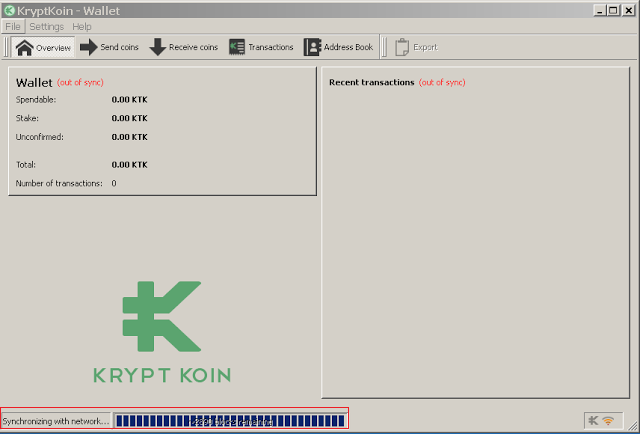
Task: Select the Spendable 0.00 KTK value
Action: click(x=129, y=100)
